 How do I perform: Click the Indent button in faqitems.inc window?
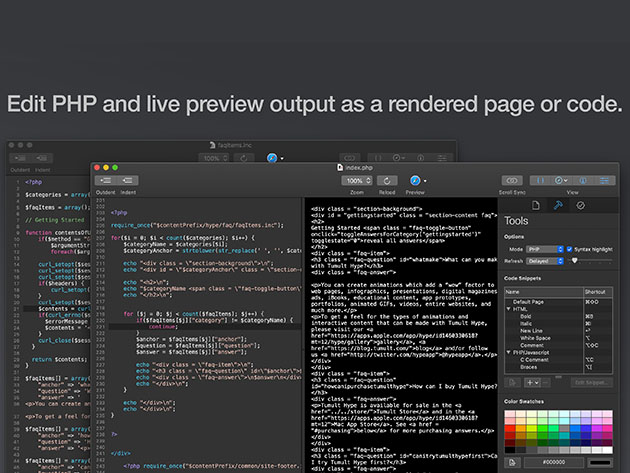click(x=42, y=158)
